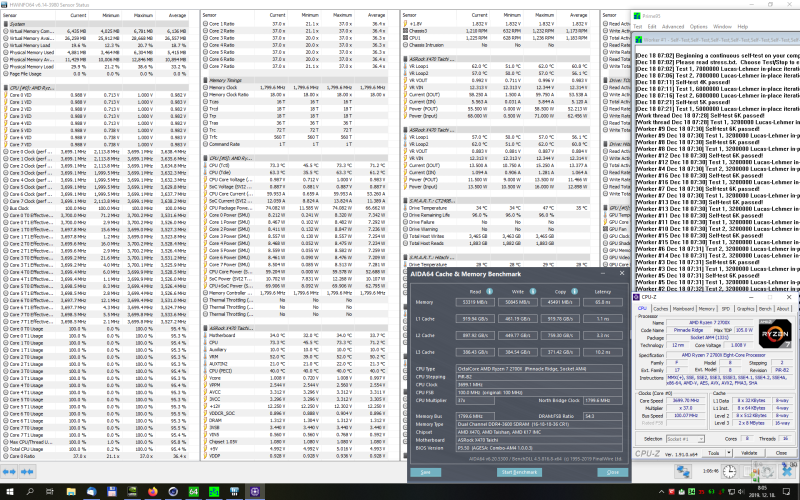Open volume control in system tray
Screen dimensions: 800x500
pyautogui.click(x=741, y=492)
